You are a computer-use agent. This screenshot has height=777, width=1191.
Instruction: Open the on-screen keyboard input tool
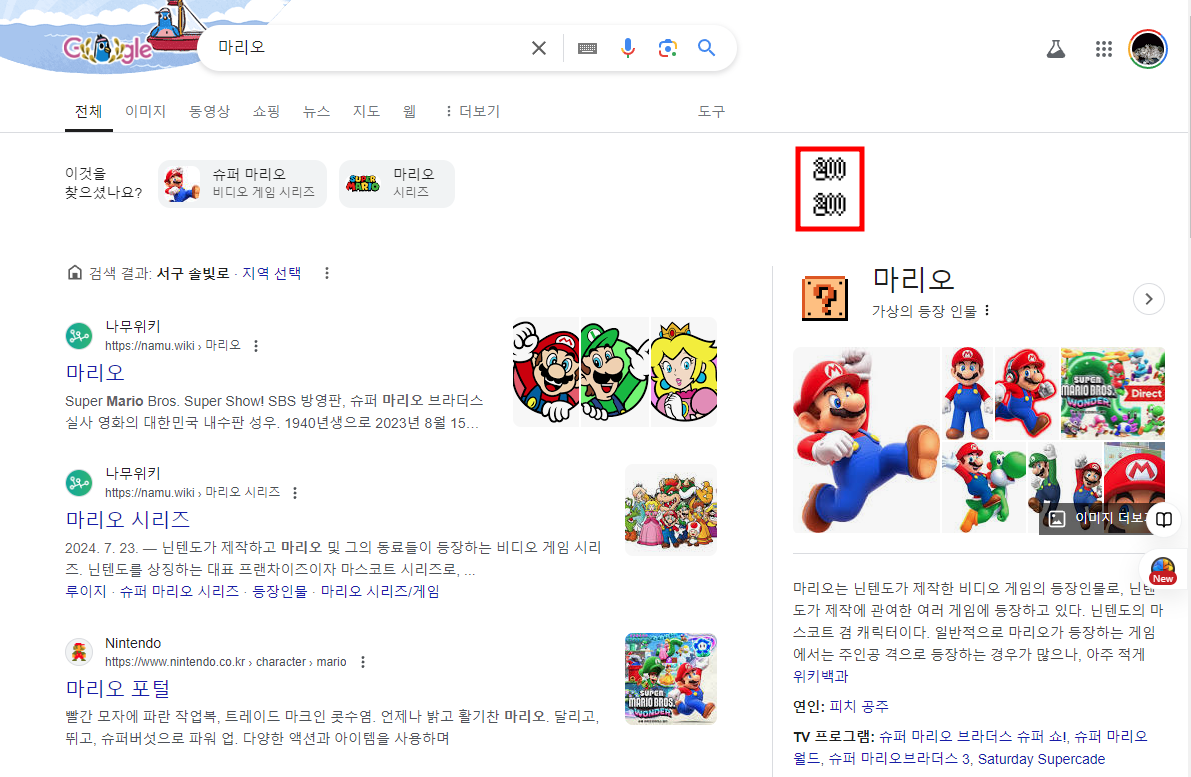coord(587,49)
